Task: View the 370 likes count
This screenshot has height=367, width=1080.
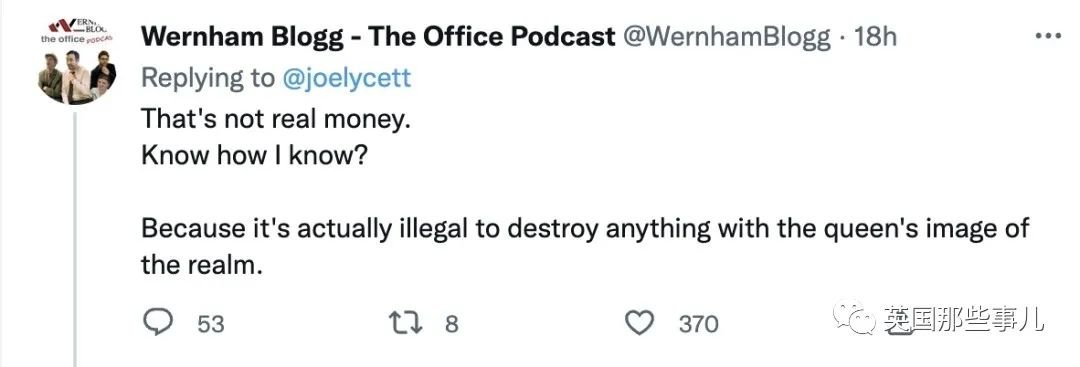Action: (698, 324)
